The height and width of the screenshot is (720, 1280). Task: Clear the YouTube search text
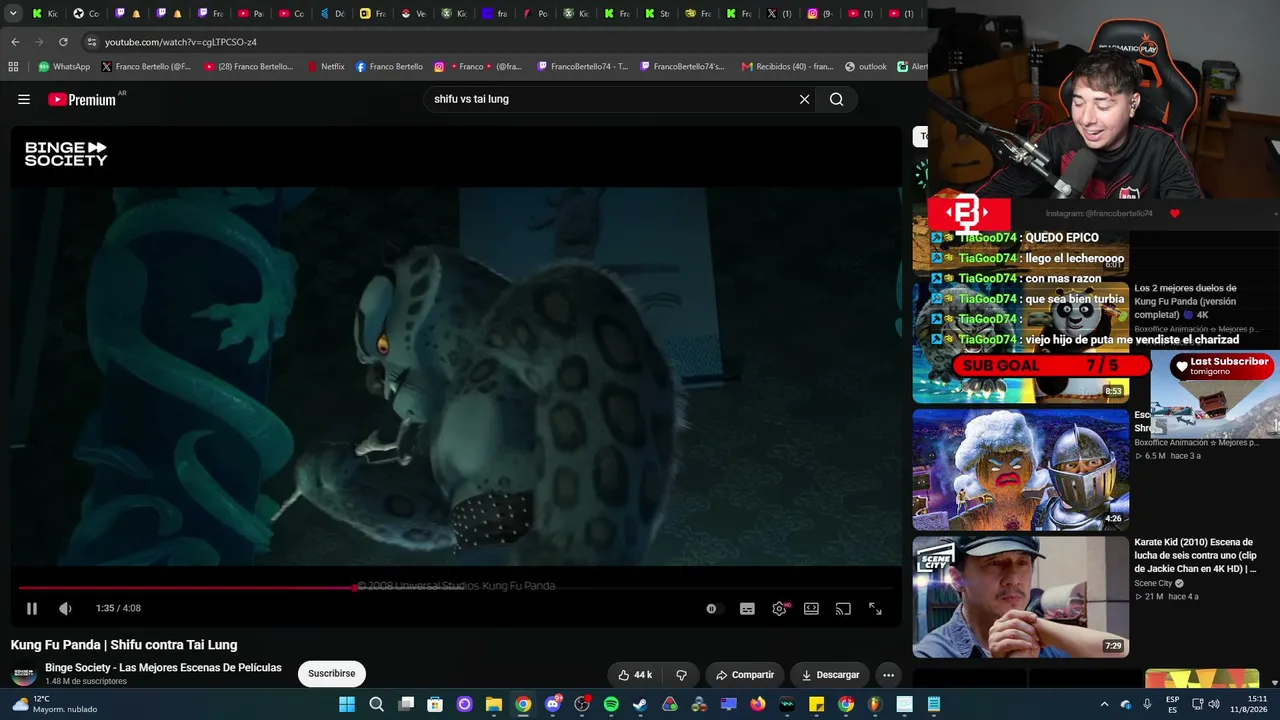point(804,99)
